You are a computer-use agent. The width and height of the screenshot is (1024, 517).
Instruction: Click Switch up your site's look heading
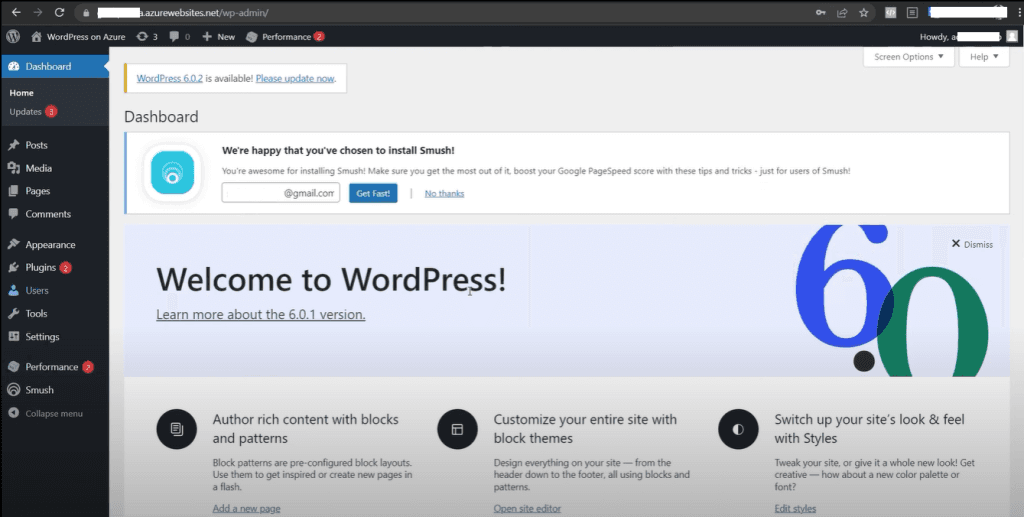pos(869,428)
